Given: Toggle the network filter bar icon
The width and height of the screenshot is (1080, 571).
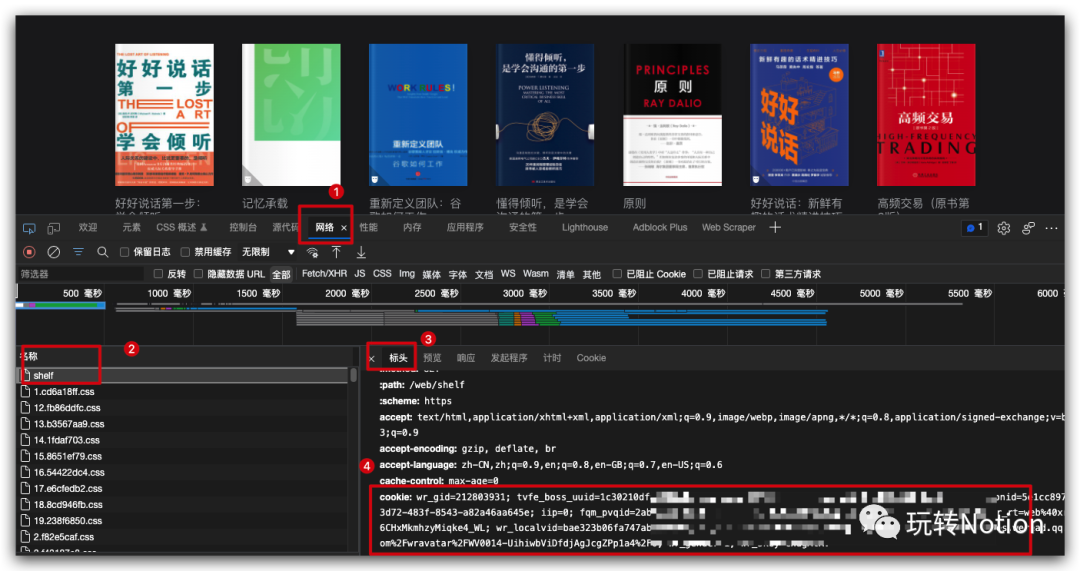Looking at the screenshot, I should (78, 252).
